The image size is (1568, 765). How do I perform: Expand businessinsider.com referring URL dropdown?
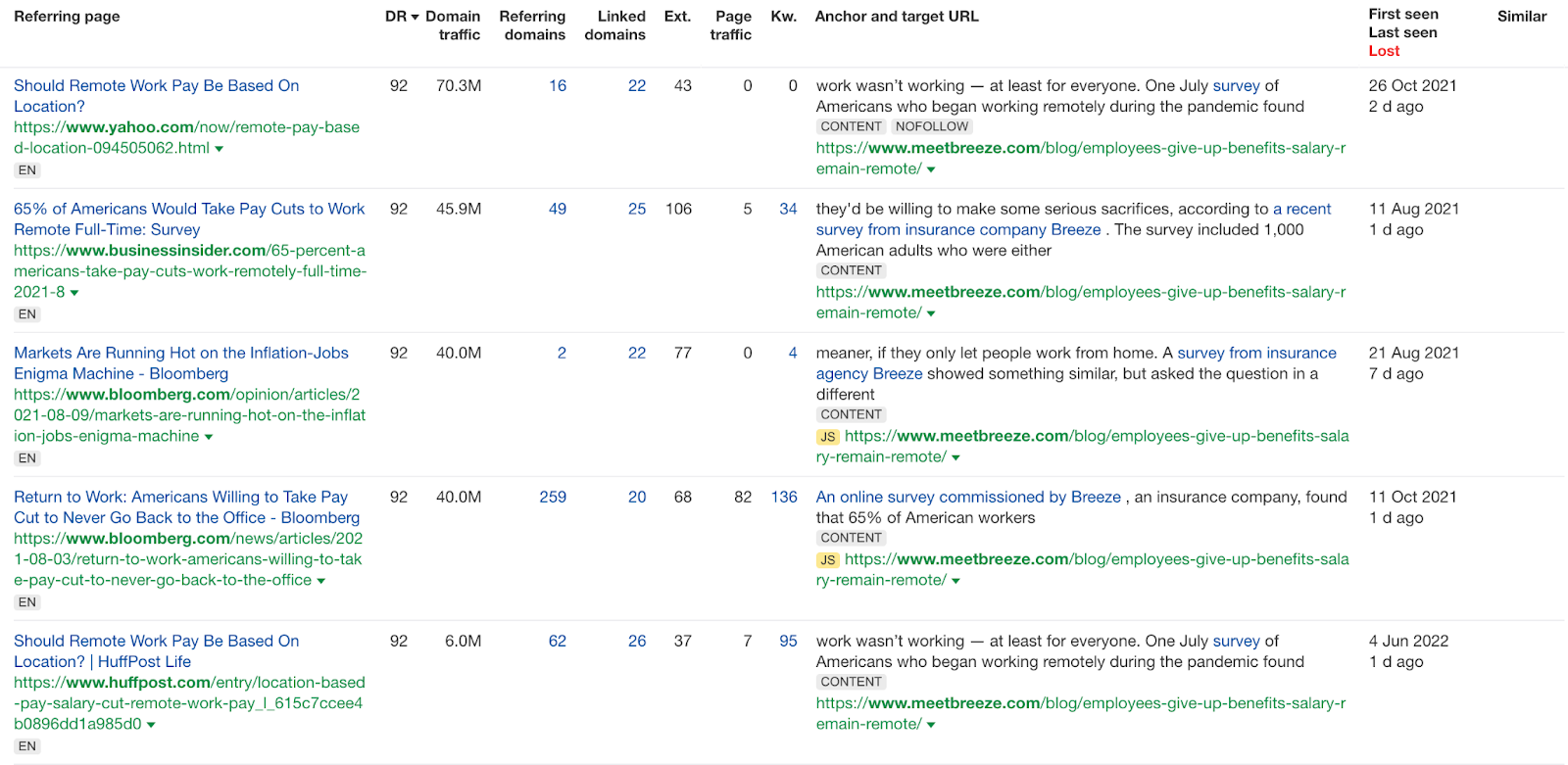[x=74, y=293]
